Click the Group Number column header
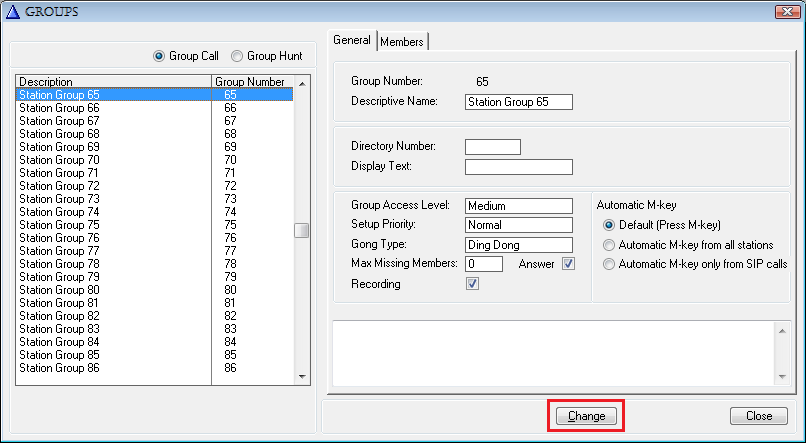This screenshot has width=806, height=443. coord(253,82)
